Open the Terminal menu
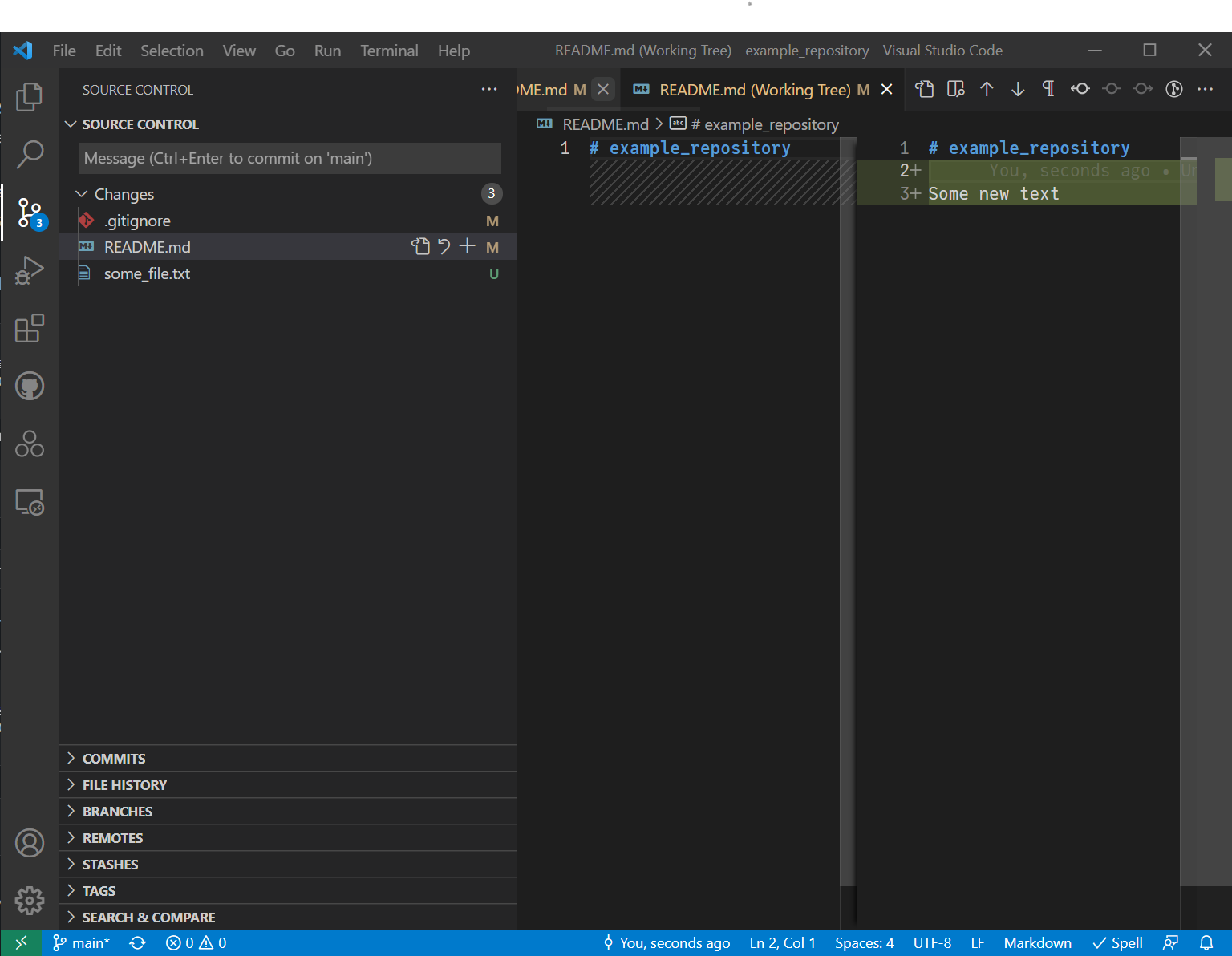Image resolution: width=1232 pixels, height=956 pixels. (389, 51)
